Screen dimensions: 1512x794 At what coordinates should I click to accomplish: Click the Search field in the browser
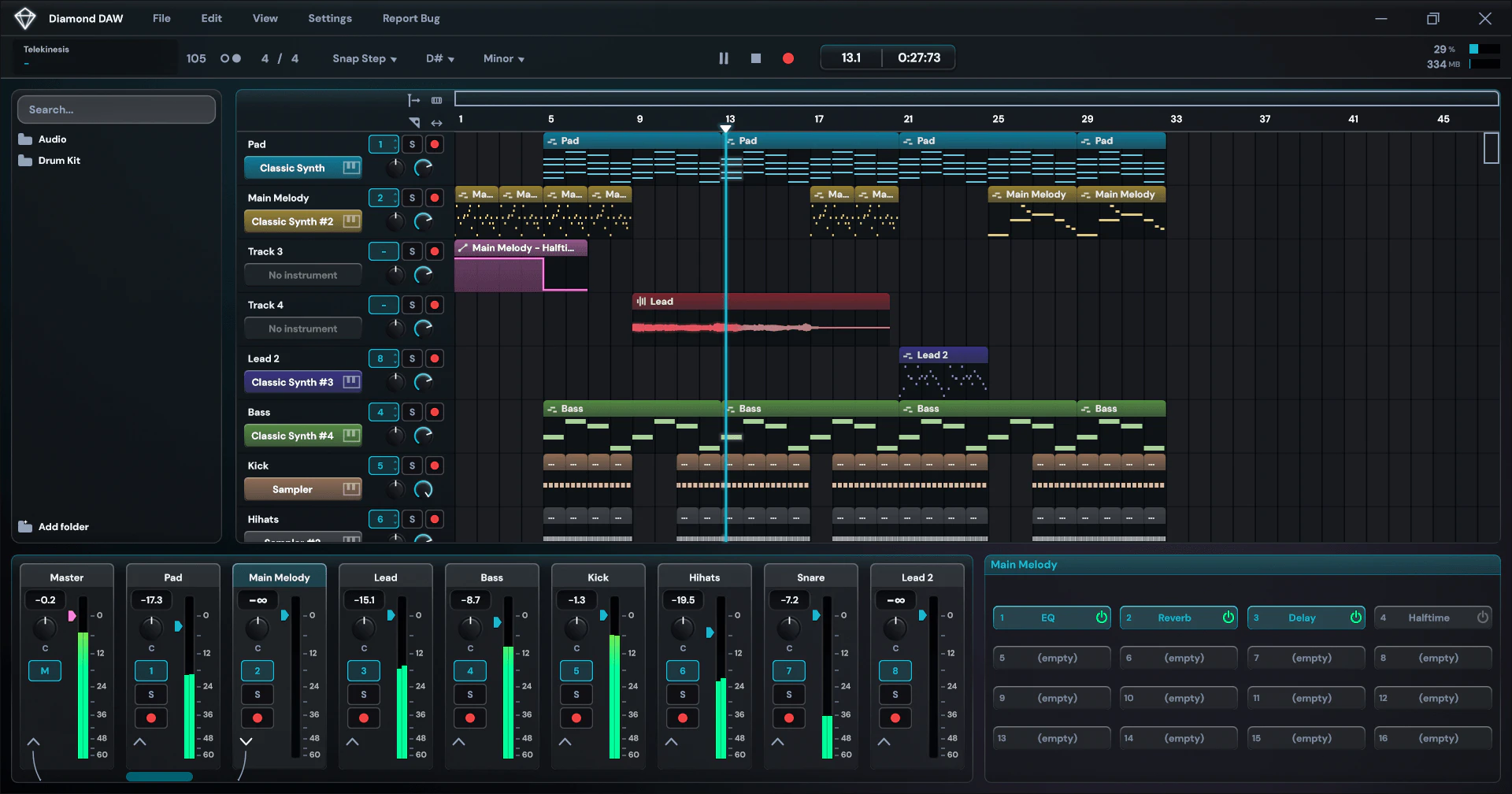coord(116,109)
